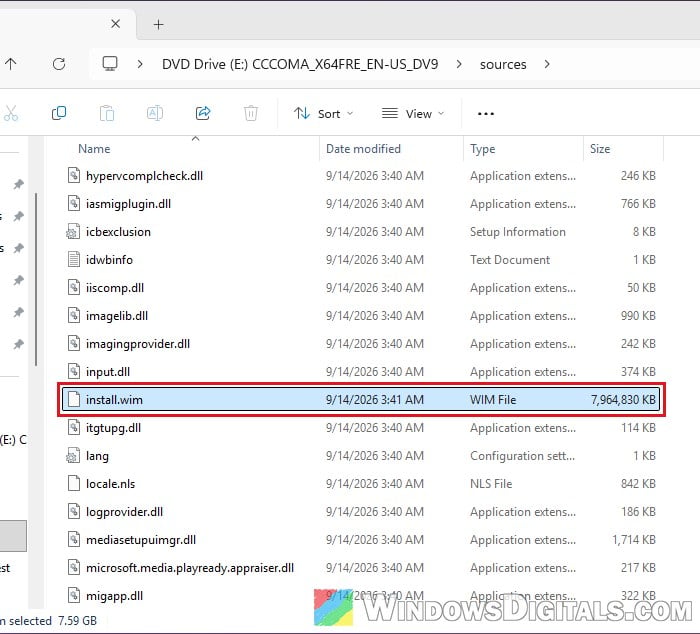Select the iasmigplugin.dll file
This screenshot has height=634, width=700.
362,204
